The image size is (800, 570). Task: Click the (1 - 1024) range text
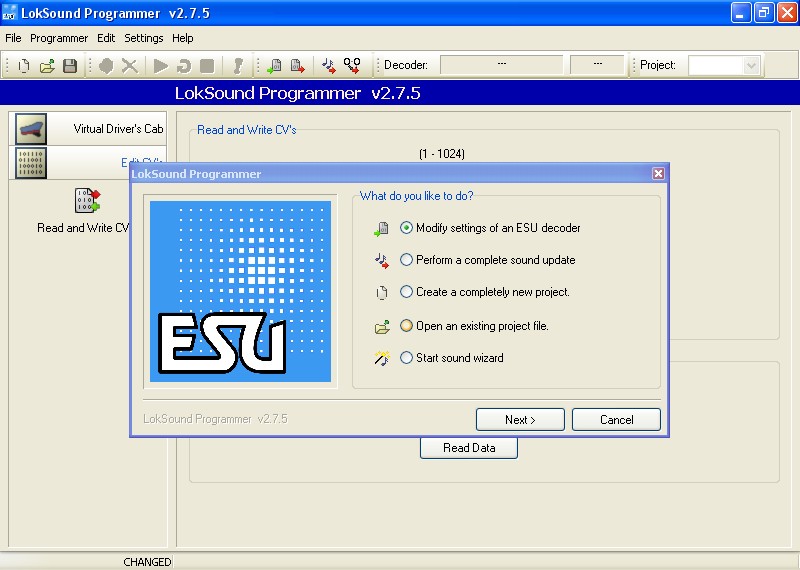click(442, 154)
